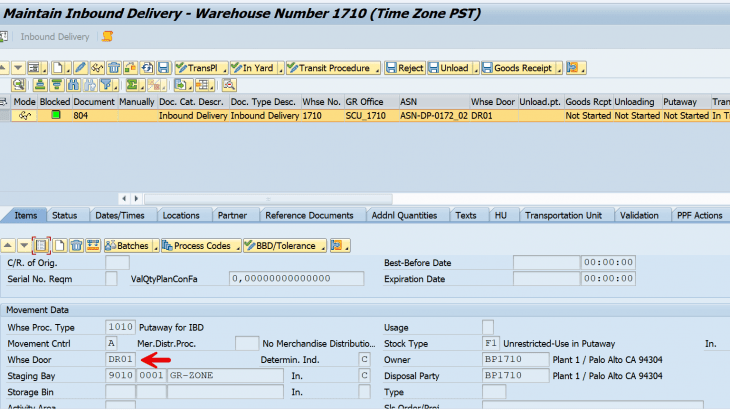Click the Whse Proc. Type field 1010

pyautogui.click(x=121, y=327)
